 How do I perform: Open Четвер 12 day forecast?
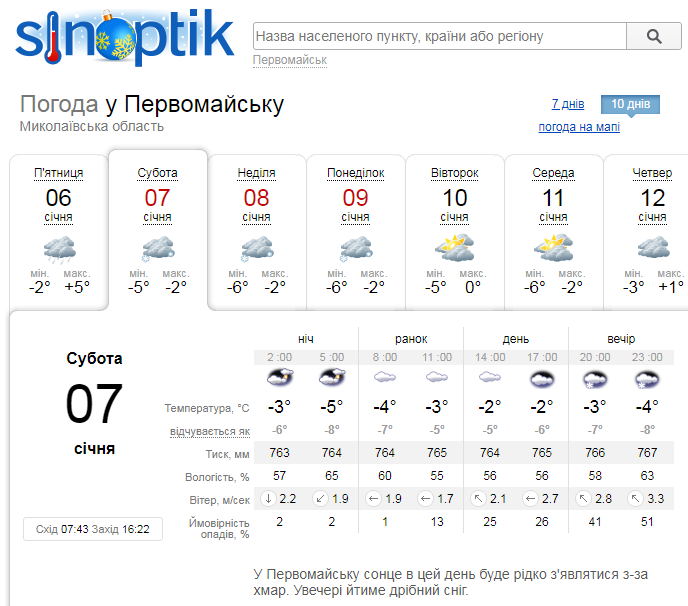(x=652, y=173)
